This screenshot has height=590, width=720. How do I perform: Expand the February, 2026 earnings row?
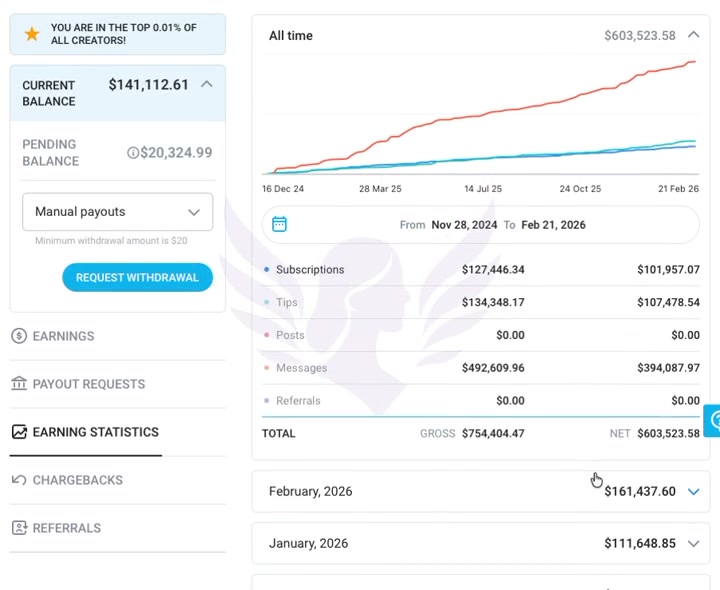pos(695,492)
